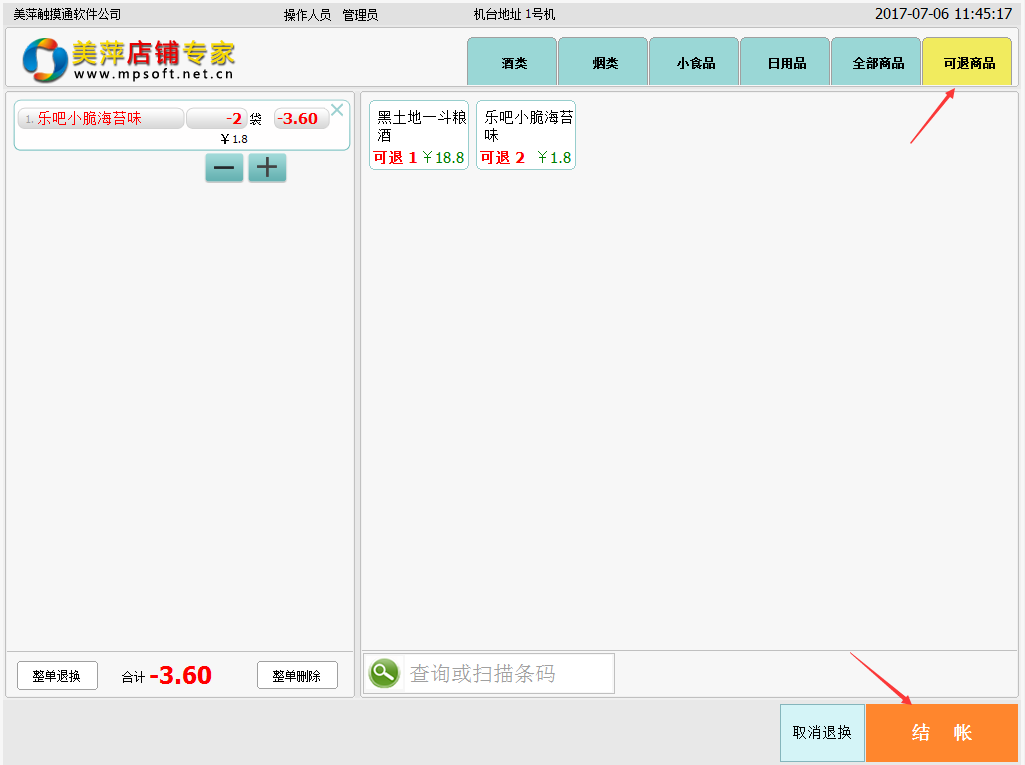Open the 烟类 category tab

[603, 63]
